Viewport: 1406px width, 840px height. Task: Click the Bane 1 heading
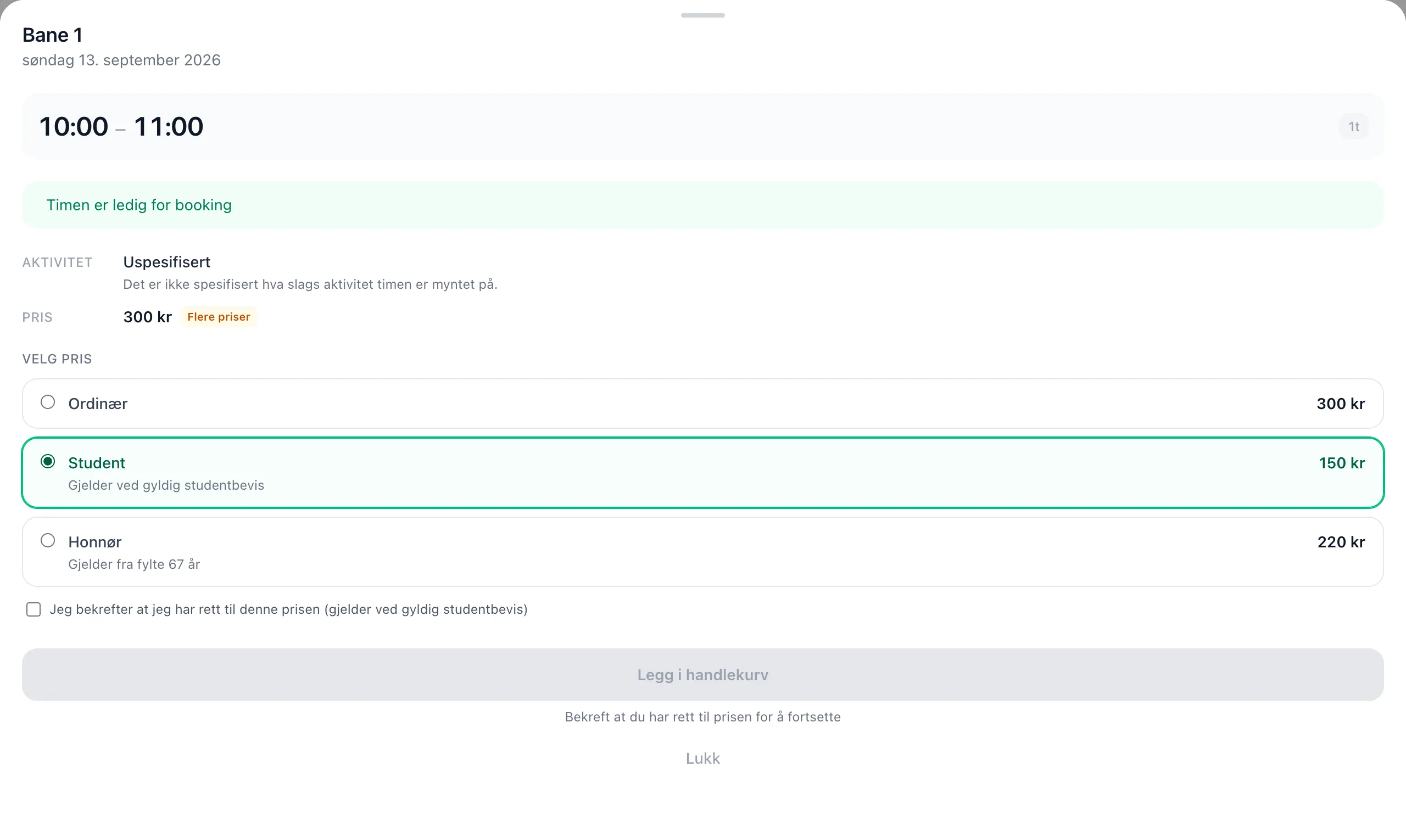pos(53,35)
